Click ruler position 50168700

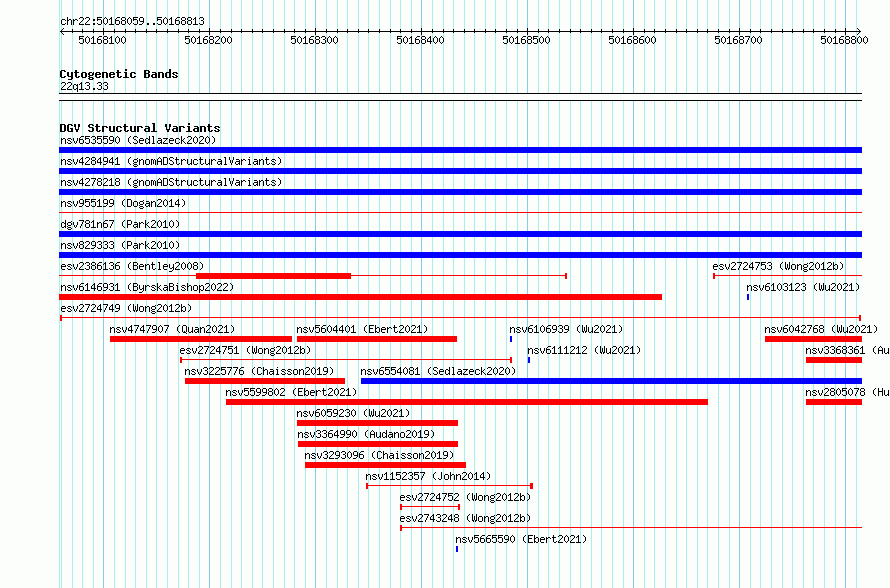738,40
